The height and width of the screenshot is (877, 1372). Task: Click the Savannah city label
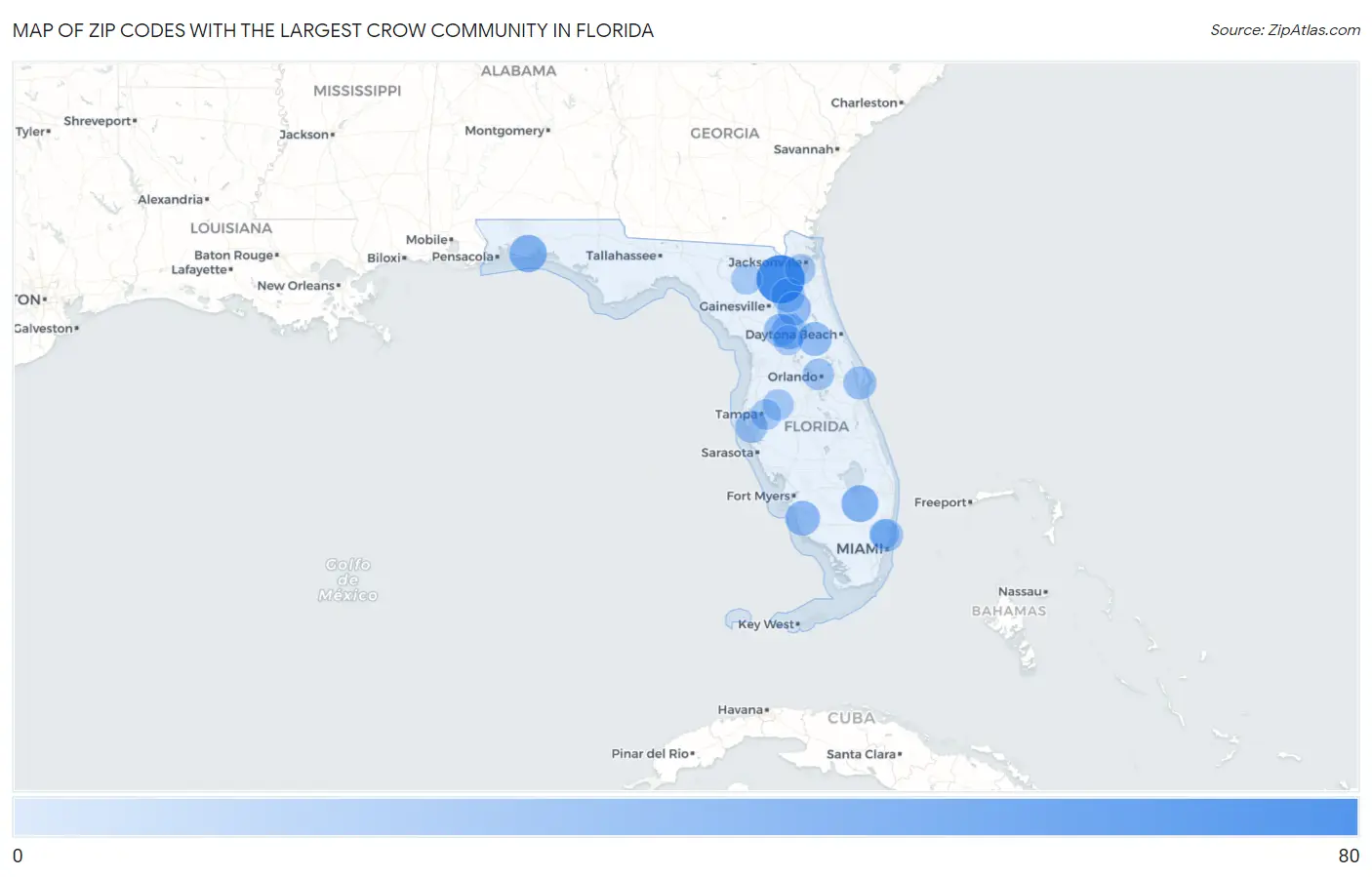(x=803, y=149)
